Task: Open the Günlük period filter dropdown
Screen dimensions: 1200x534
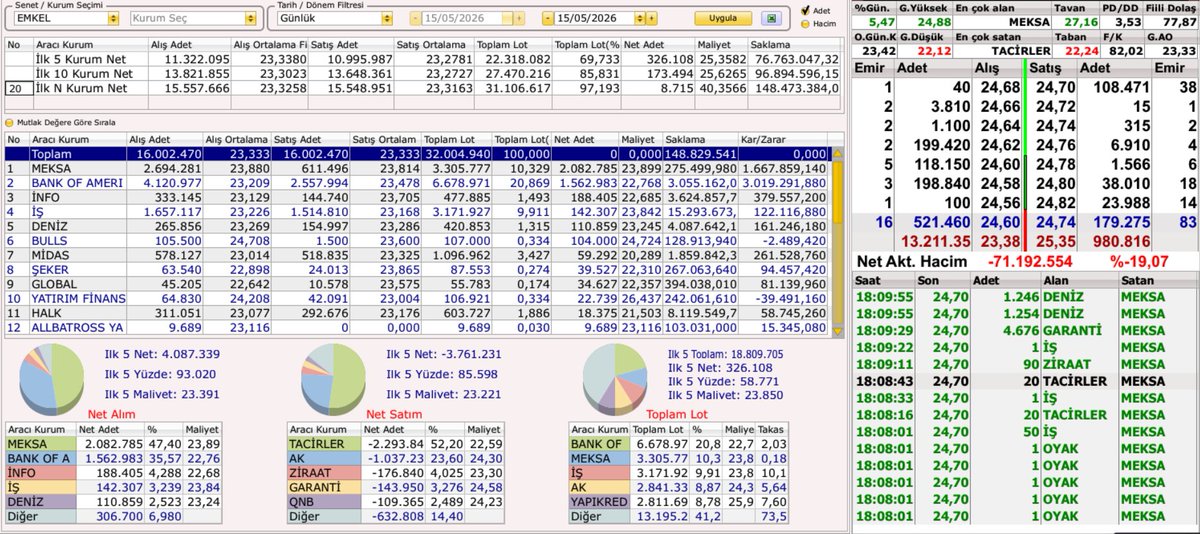Action: coord(386,18)
